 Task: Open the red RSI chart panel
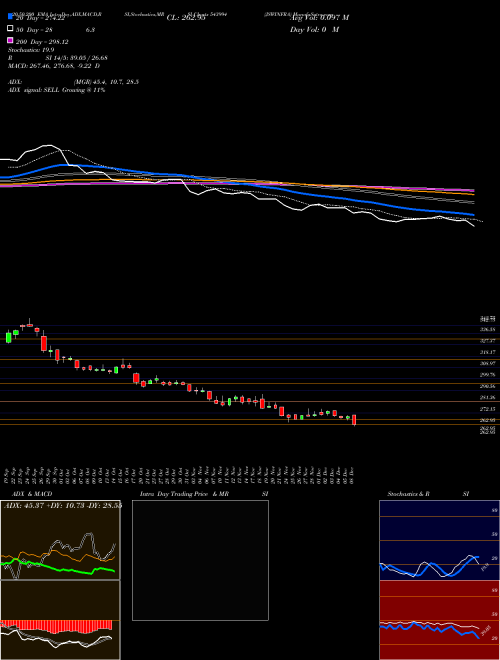tap(439, 620)
